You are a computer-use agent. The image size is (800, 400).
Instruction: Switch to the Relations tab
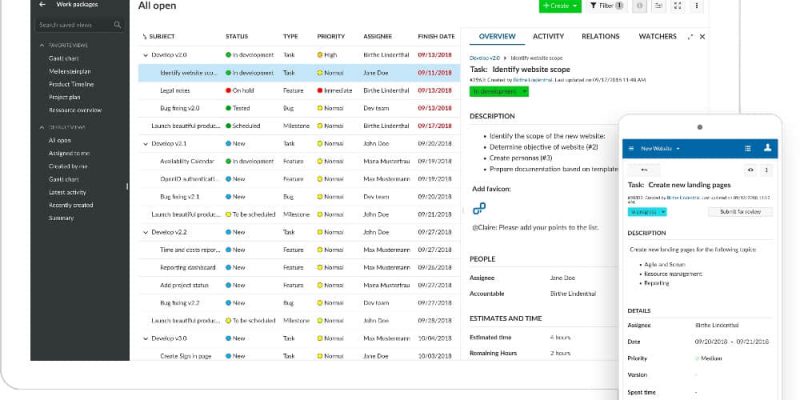coord(601,37)
